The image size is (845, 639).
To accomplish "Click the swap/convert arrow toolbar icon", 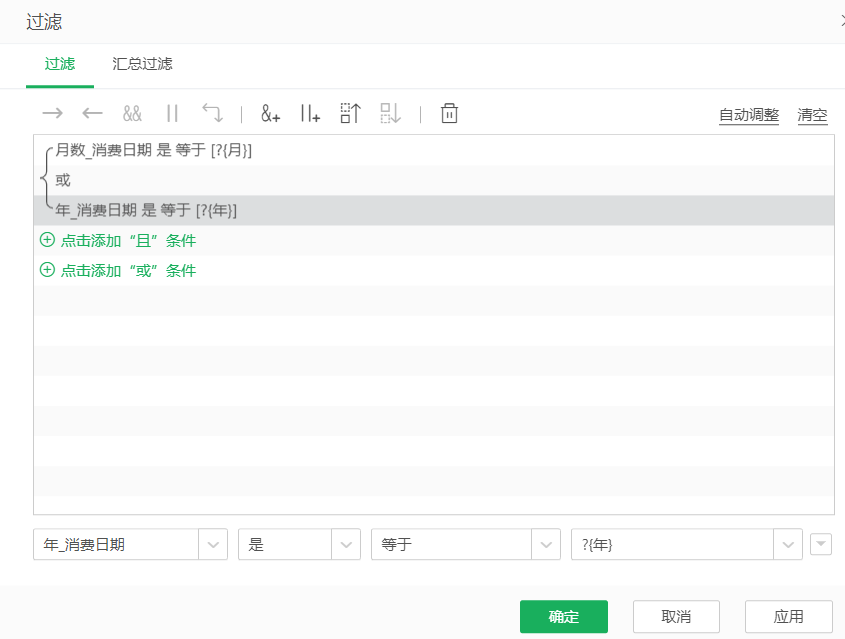I will coord(212,113).
